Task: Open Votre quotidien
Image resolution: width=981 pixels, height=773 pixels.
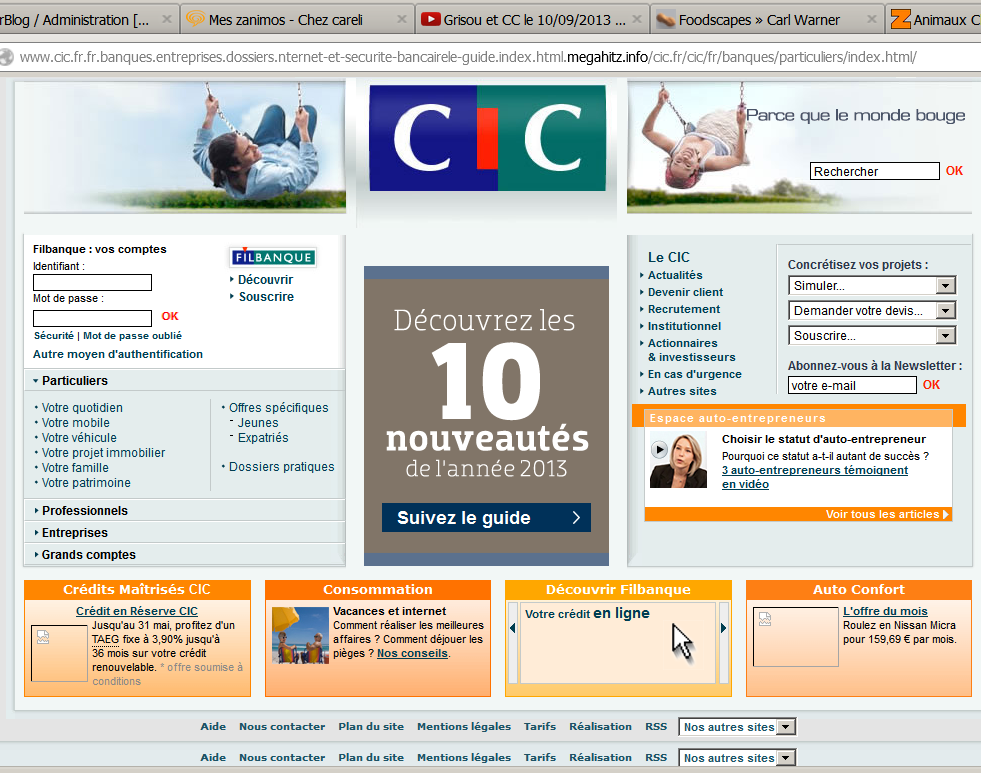Action: [82, 408]
